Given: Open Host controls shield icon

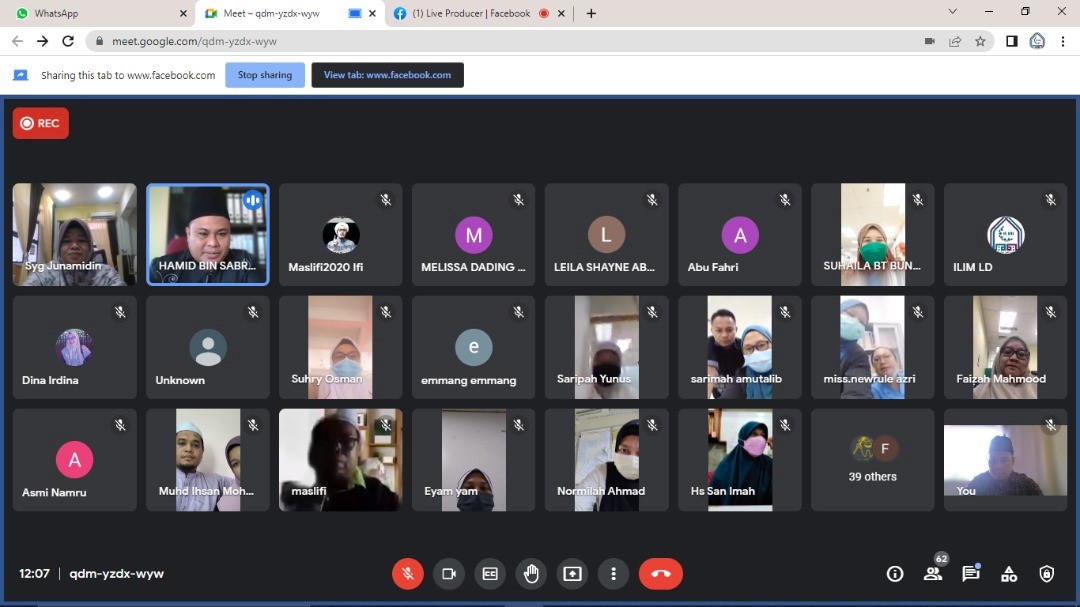Looking at the screenshot, I should (x=1047, y=573).
